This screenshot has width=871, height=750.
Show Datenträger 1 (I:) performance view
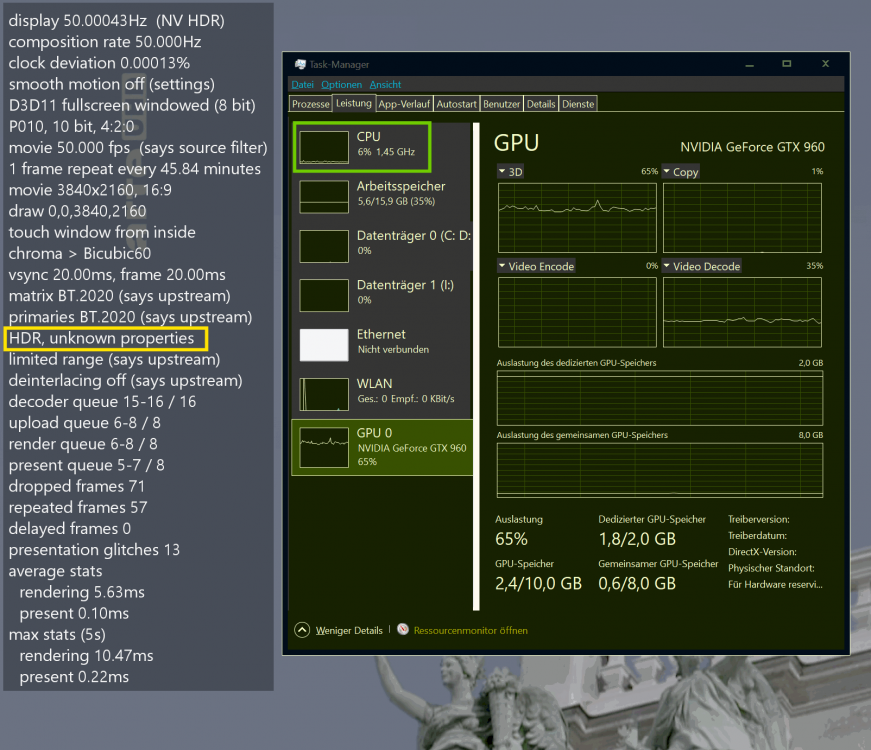[x=400, y=292]
